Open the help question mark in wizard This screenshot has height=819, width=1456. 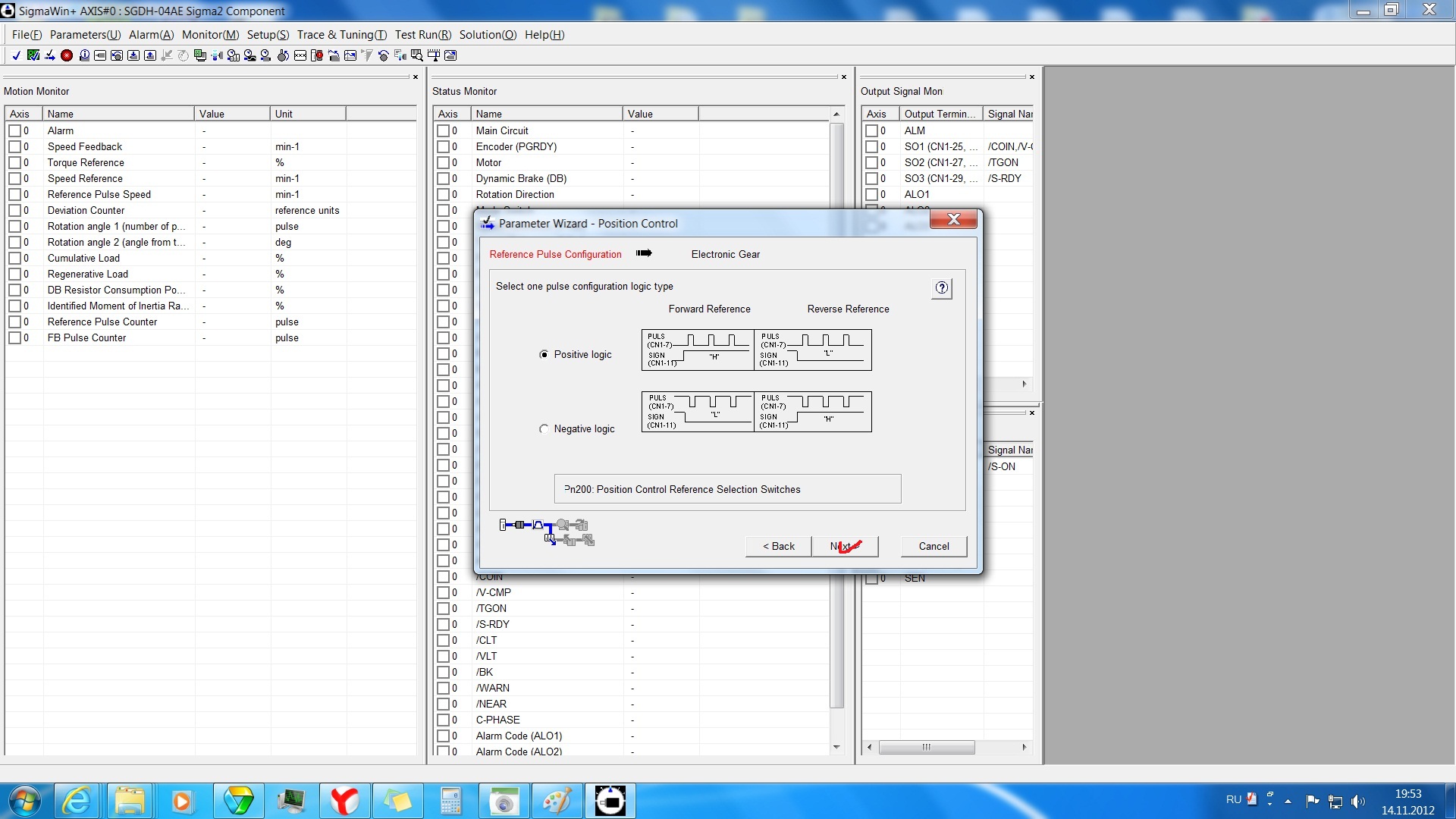pos(941,288)
